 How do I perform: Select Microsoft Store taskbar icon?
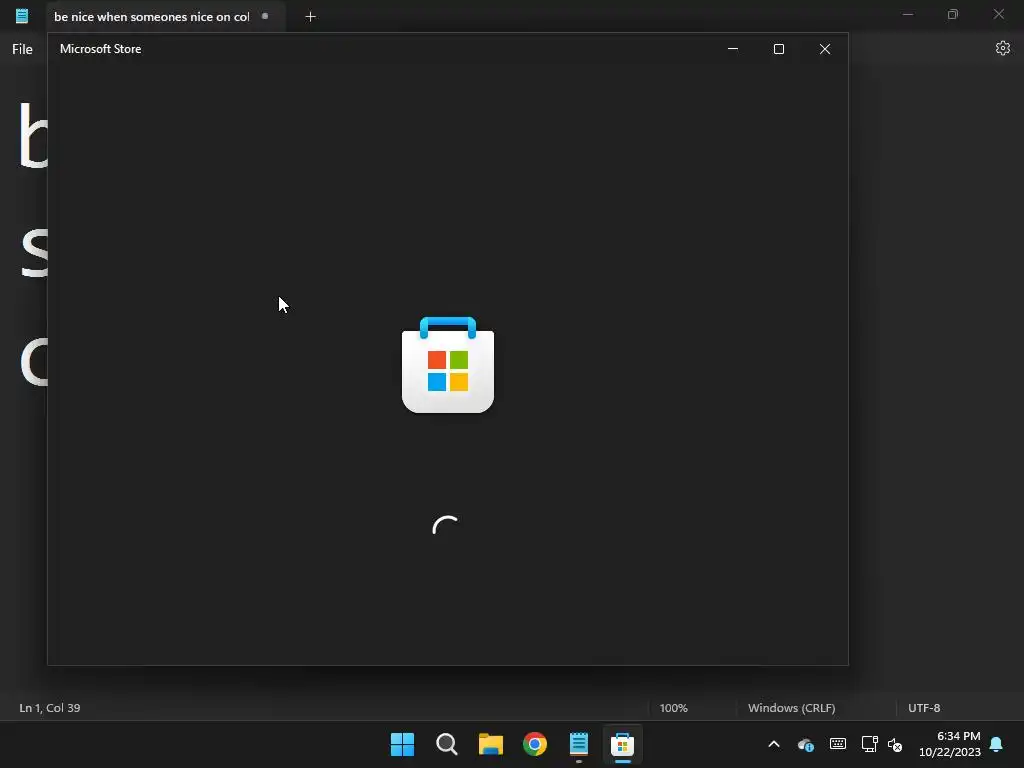point(622,744)
